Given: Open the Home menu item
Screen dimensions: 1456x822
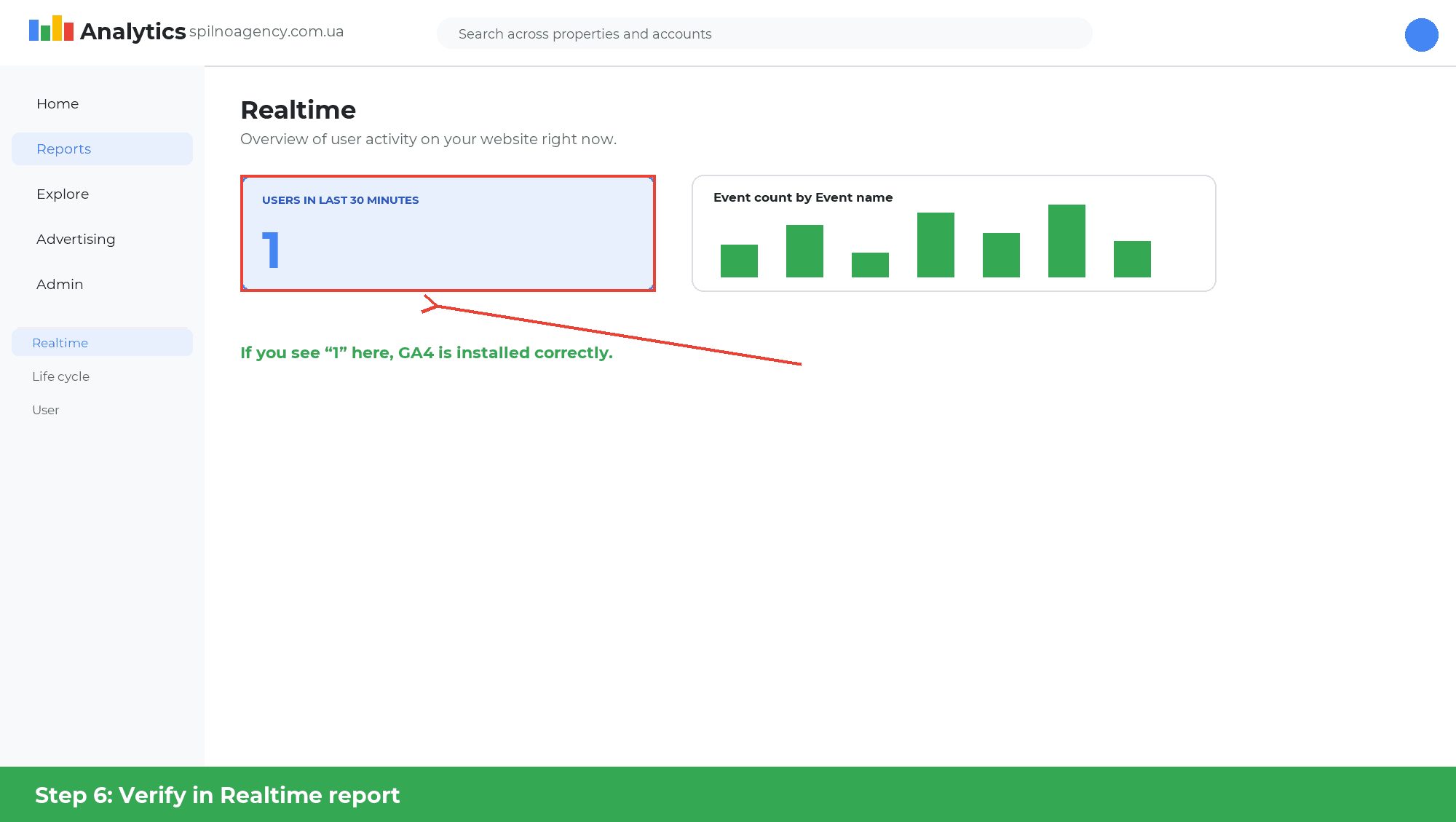Looking at the screenshot, I should coord(102,104).
